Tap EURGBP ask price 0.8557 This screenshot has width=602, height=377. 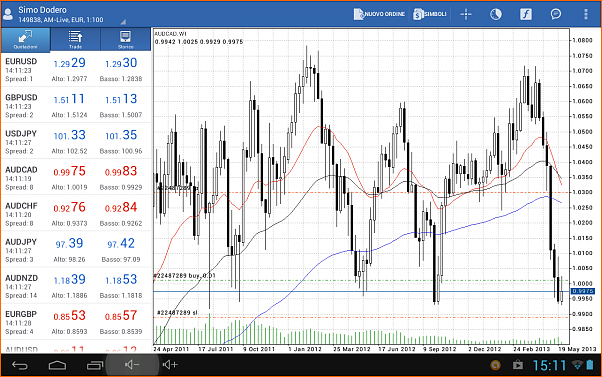pos(121,316)
